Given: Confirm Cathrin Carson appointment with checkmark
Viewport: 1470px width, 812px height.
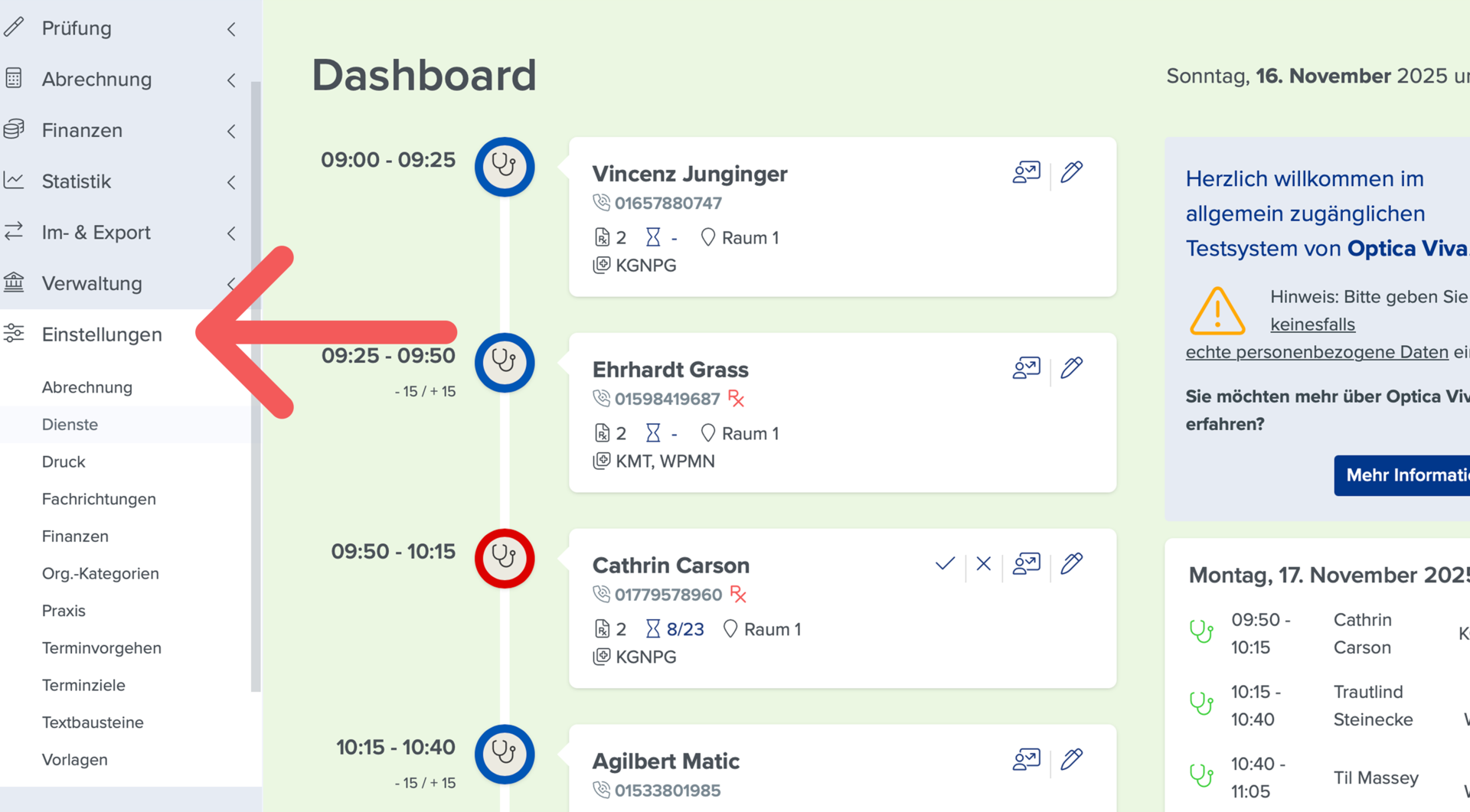Looking at the screenshot, I should pyautogui.click(x=945, y=564).
